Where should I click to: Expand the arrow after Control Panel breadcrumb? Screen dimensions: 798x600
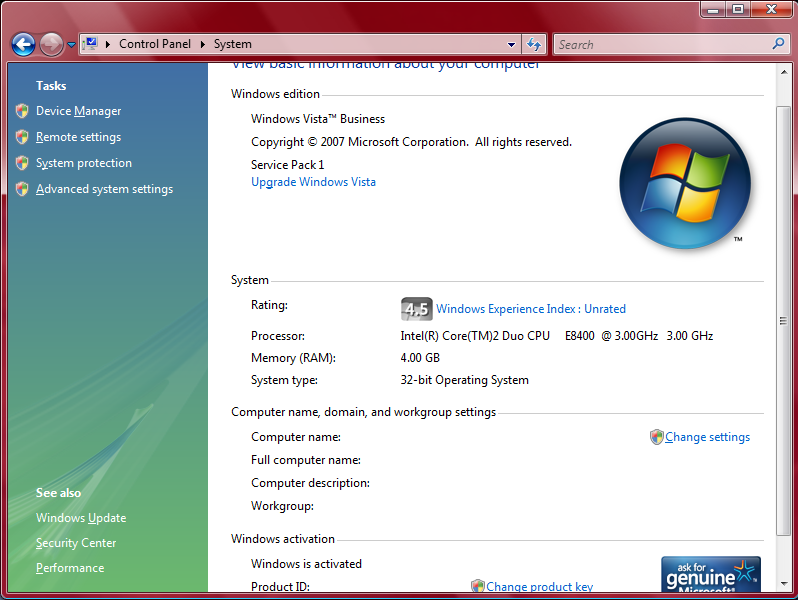pos(202,44)
